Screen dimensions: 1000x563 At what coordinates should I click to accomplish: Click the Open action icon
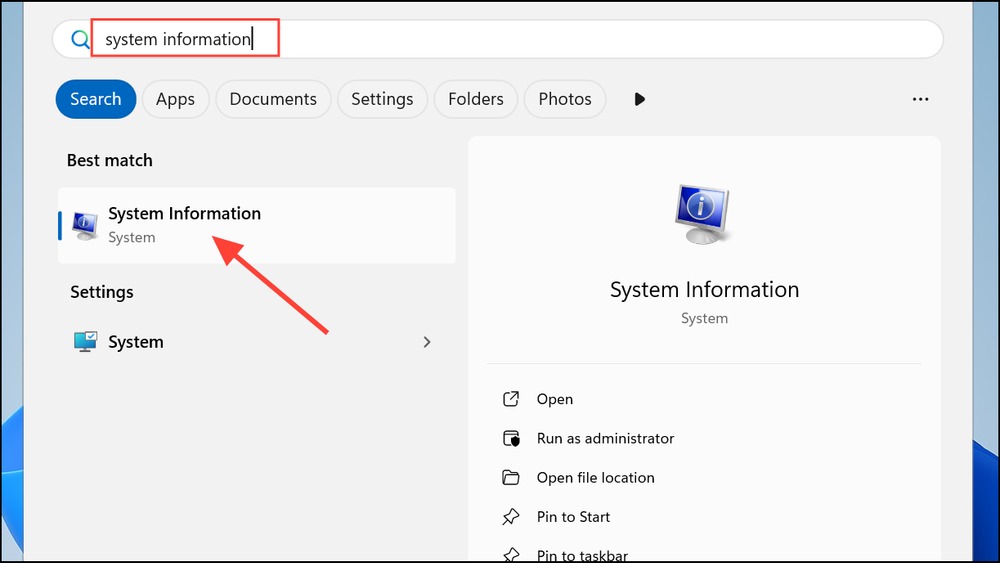point(511,399)
